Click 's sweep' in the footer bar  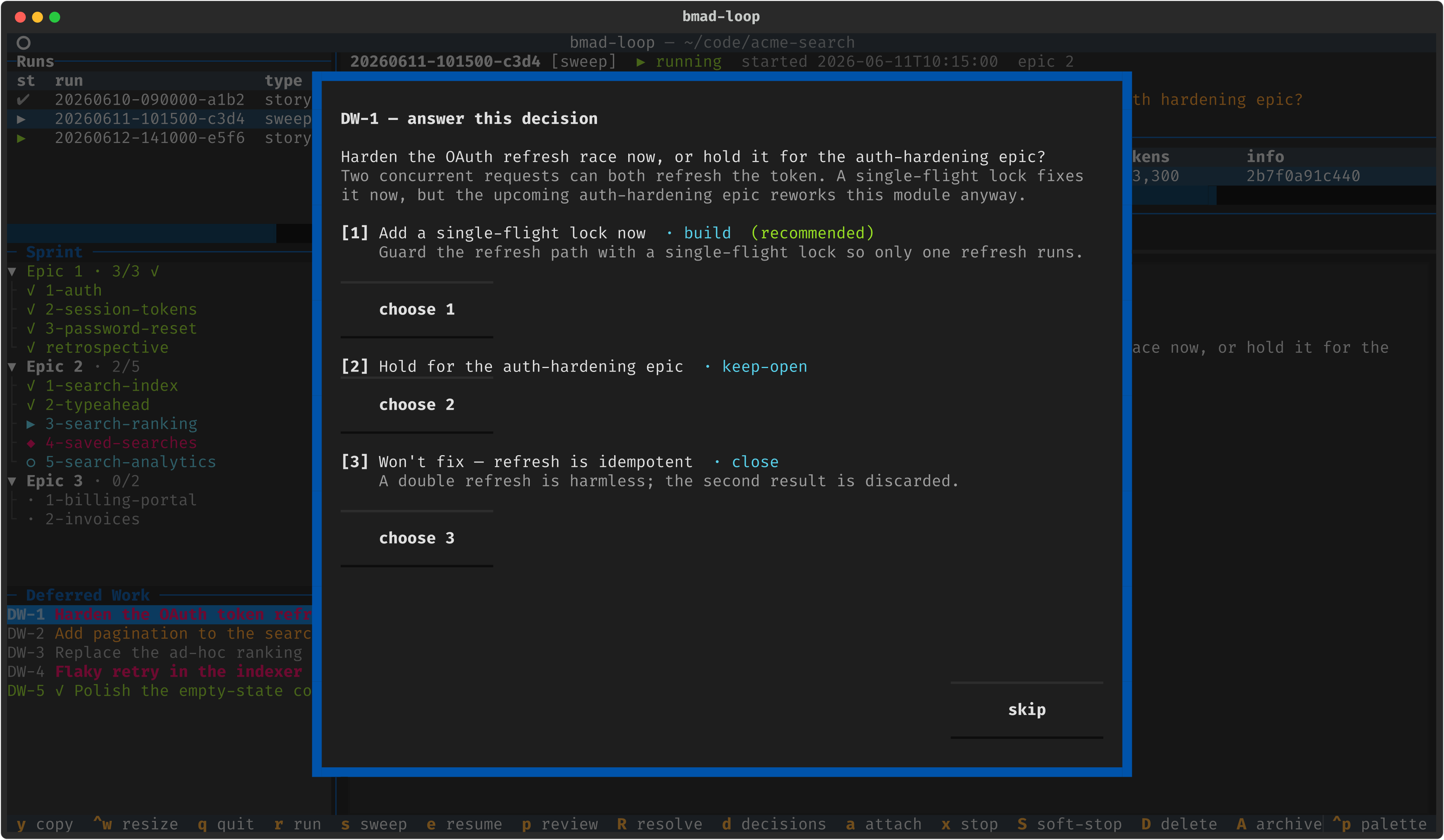click(374, 824)
